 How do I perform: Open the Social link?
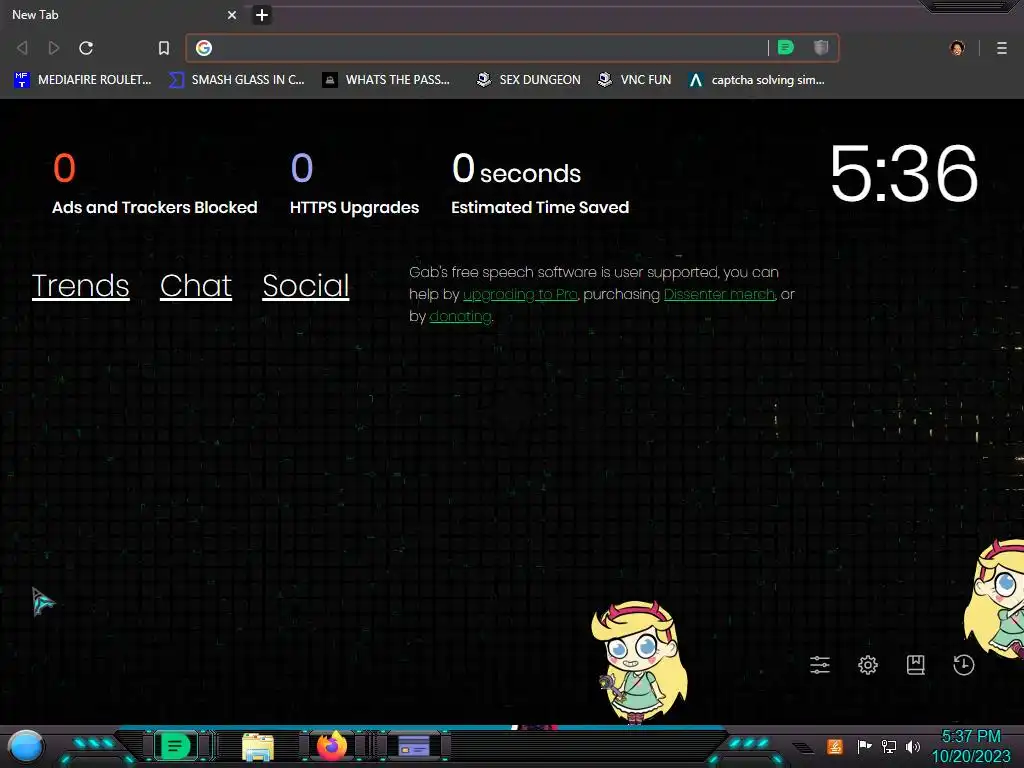pyautogui.click(x=306, y=285)
